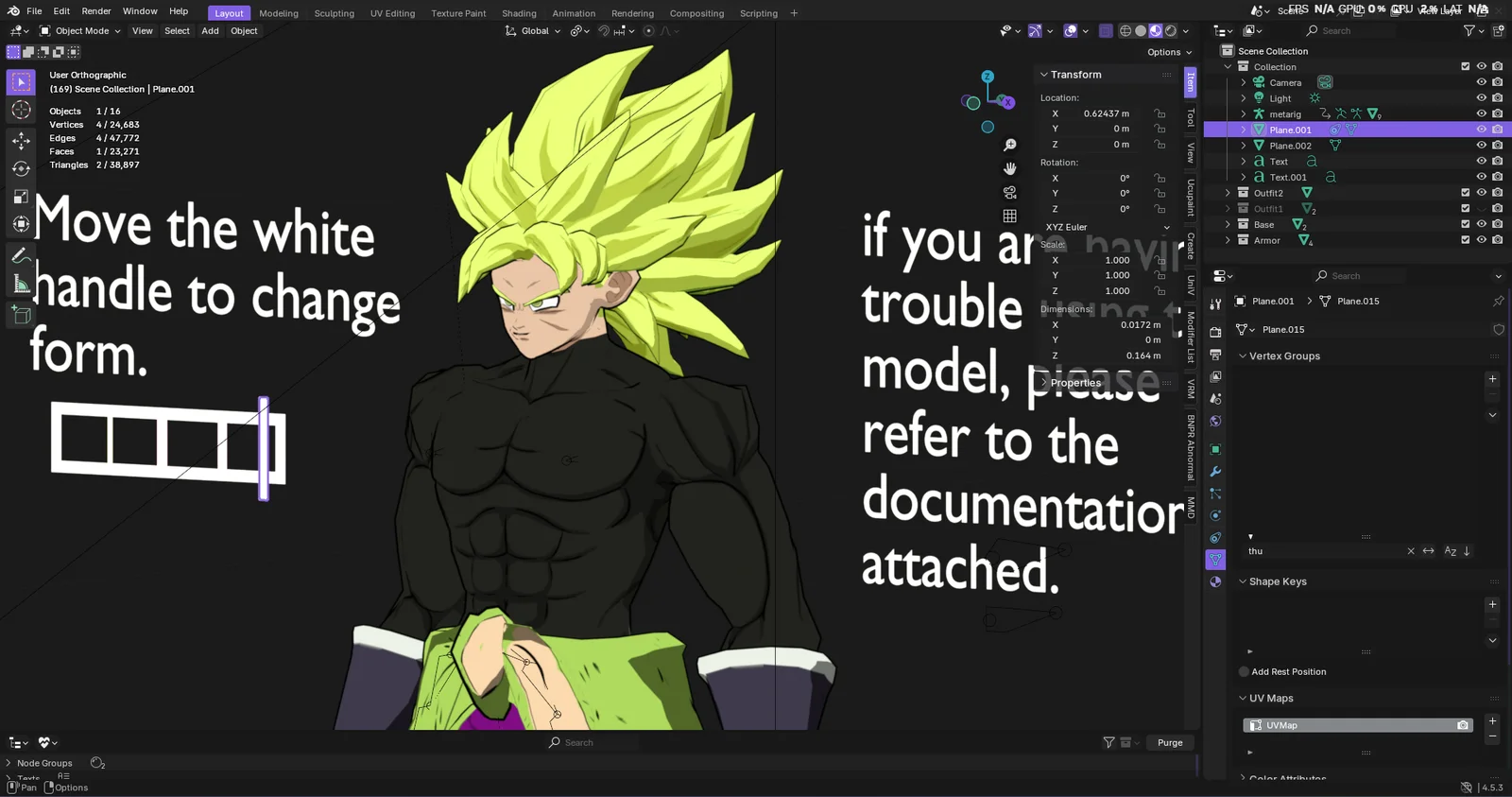The image size is (1512, 797).
Task: Open the View Layer properties tab icon
Action: coord(1215,376)
